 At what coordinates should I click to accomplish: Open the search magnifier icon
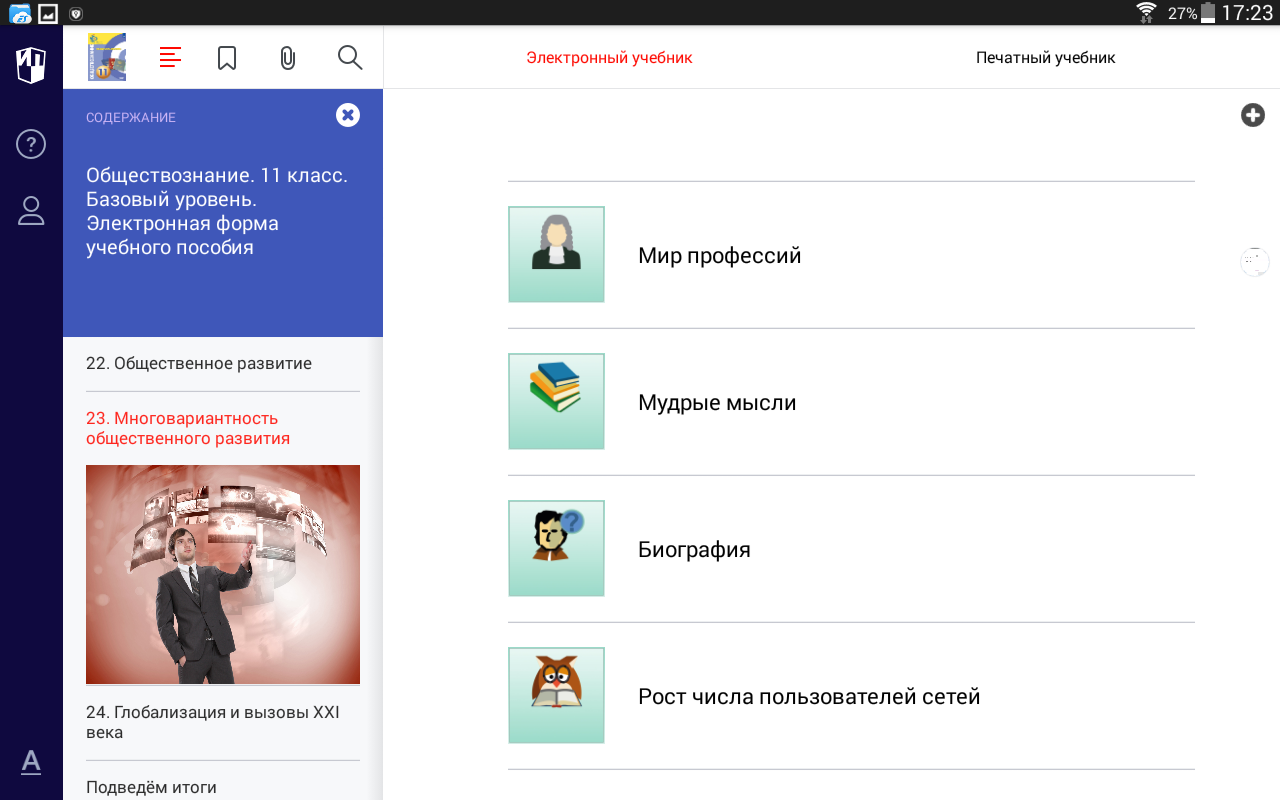[350, 57]
